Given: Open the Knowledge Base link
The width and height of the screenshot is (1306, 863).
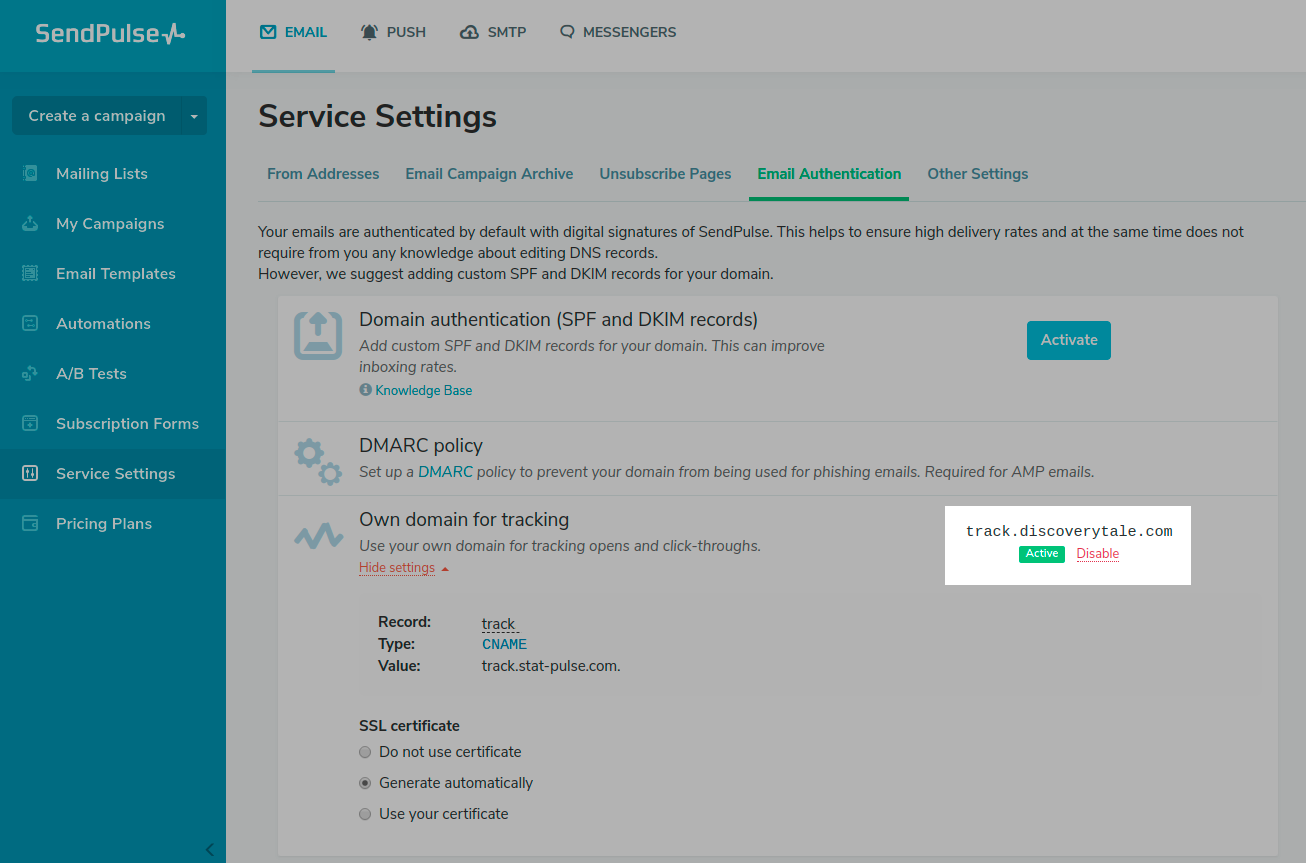Looking at the screenshot, I should pyautogui.click(x=423, y=391).
